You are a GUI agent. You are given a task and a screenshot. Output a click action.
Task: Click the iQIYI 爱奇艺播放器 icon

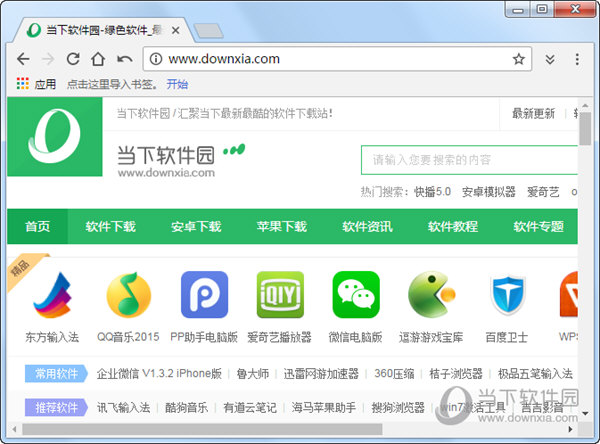click(x=280, y=295)
